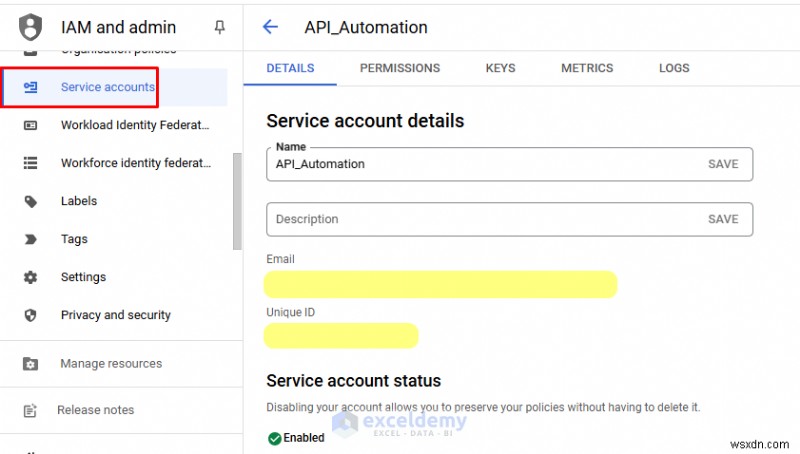Open Workload Identity Federation
Image resolution: width=800 pixels, height=454 pixels.
tap(135, 125)
